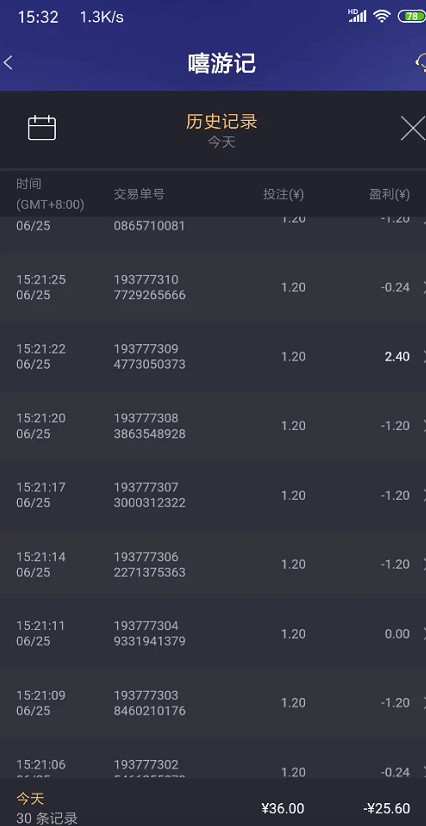This screenshot has height=826, width=426.
Task: Tap the 盈利(¥) column header
Action: (x=389, y=194)
